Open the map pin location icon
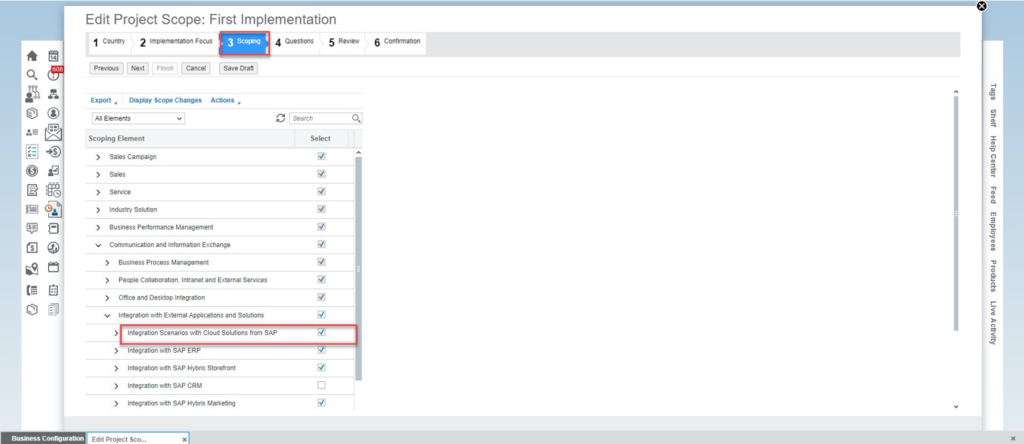 point(32,268)
